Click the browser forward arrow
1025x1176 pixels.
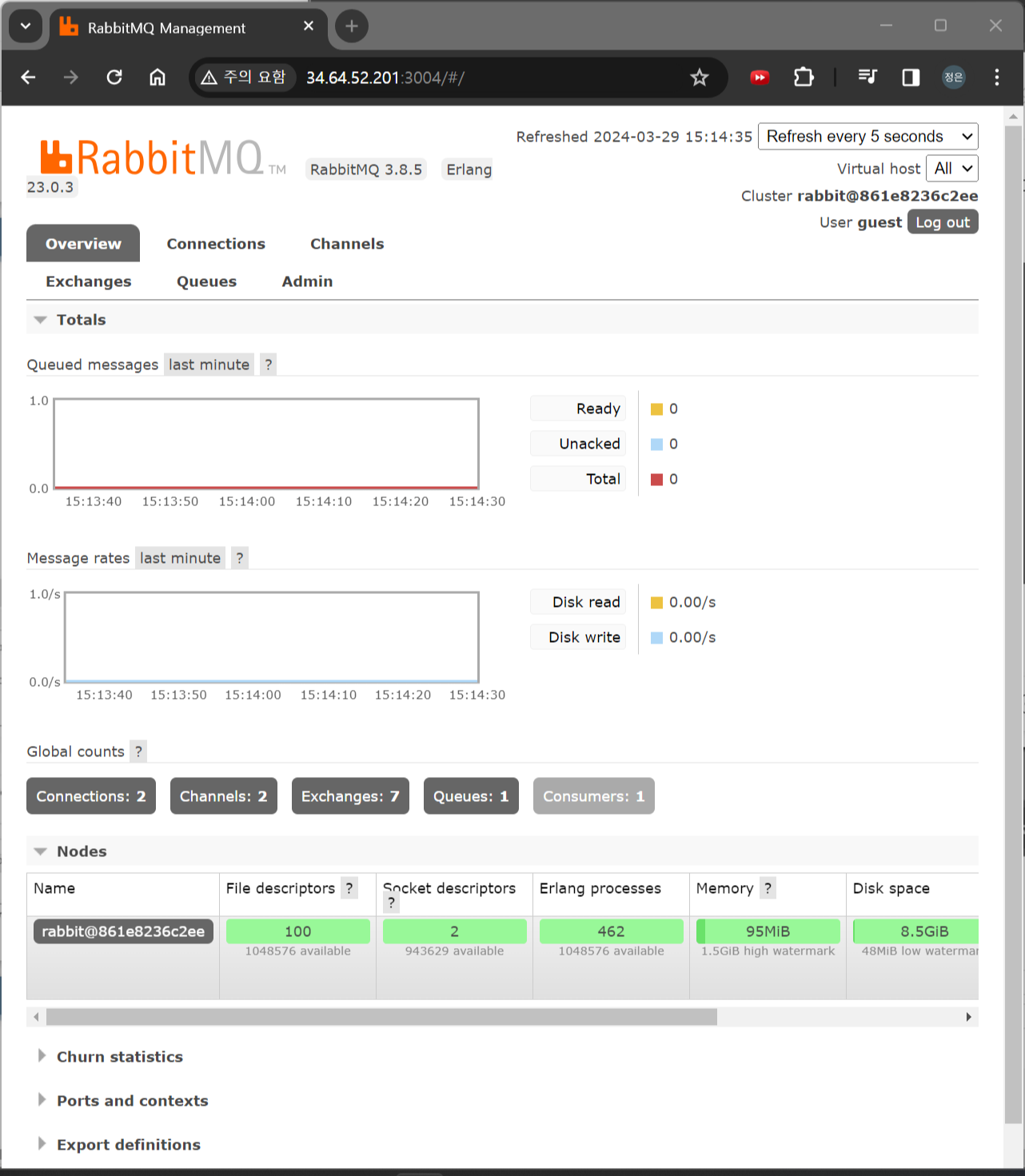pyautogui.click(x=71, y=78)
